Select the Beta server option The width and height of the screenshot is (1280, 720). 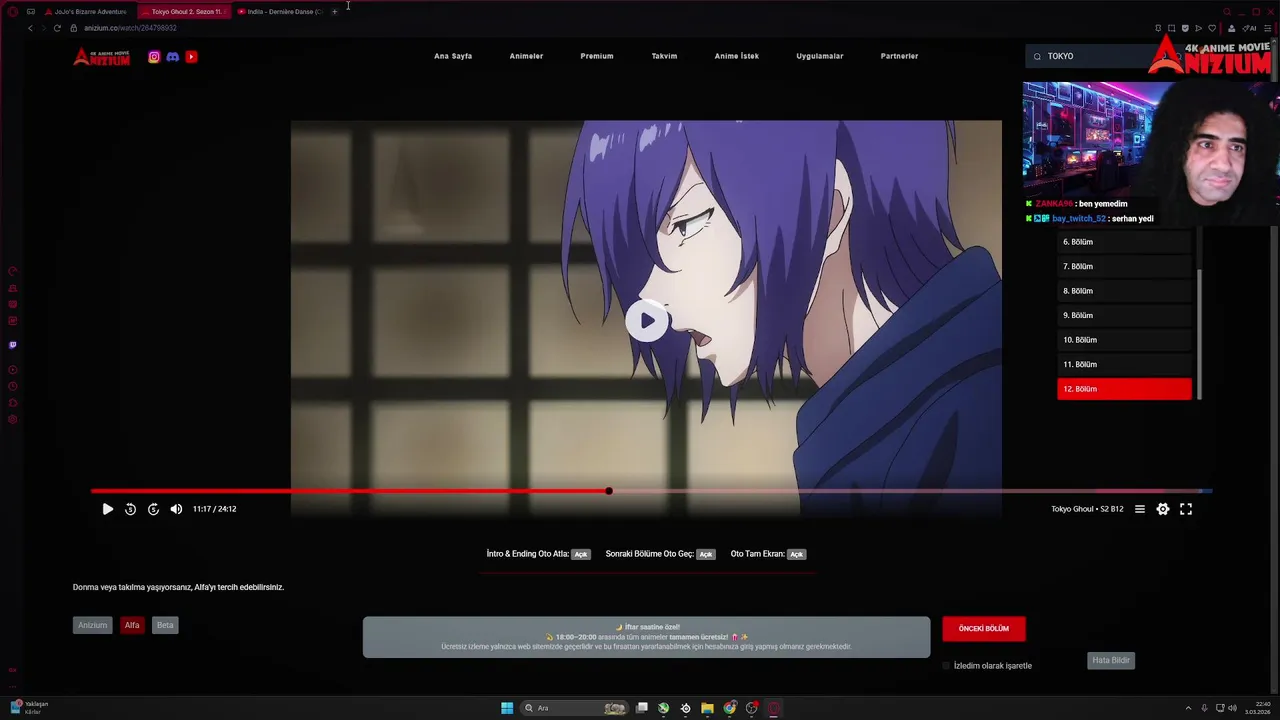pyautogui.click(x=165, y=625)
